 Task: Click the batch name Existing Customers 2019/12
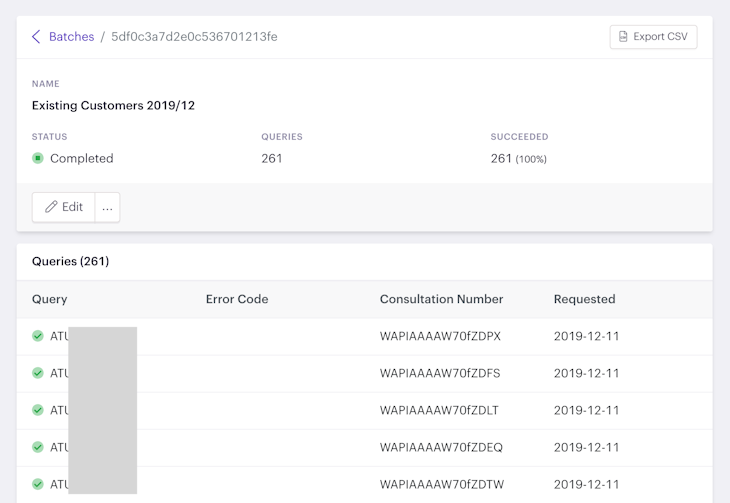click(x=113, y=105)
